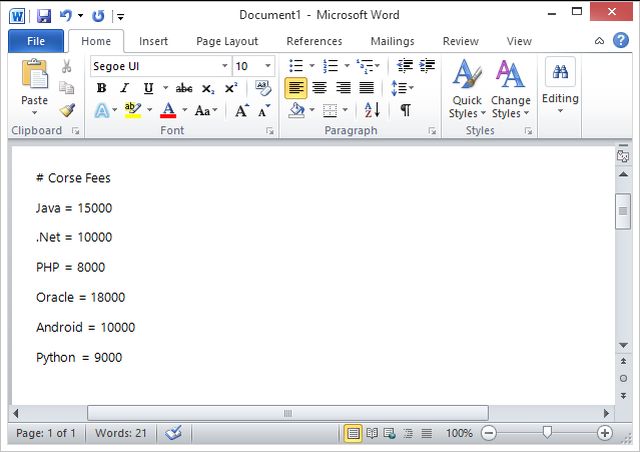Expand the Quick Styles gallery
The height and width of the screenshot is (452, 640).
[467, 89]
